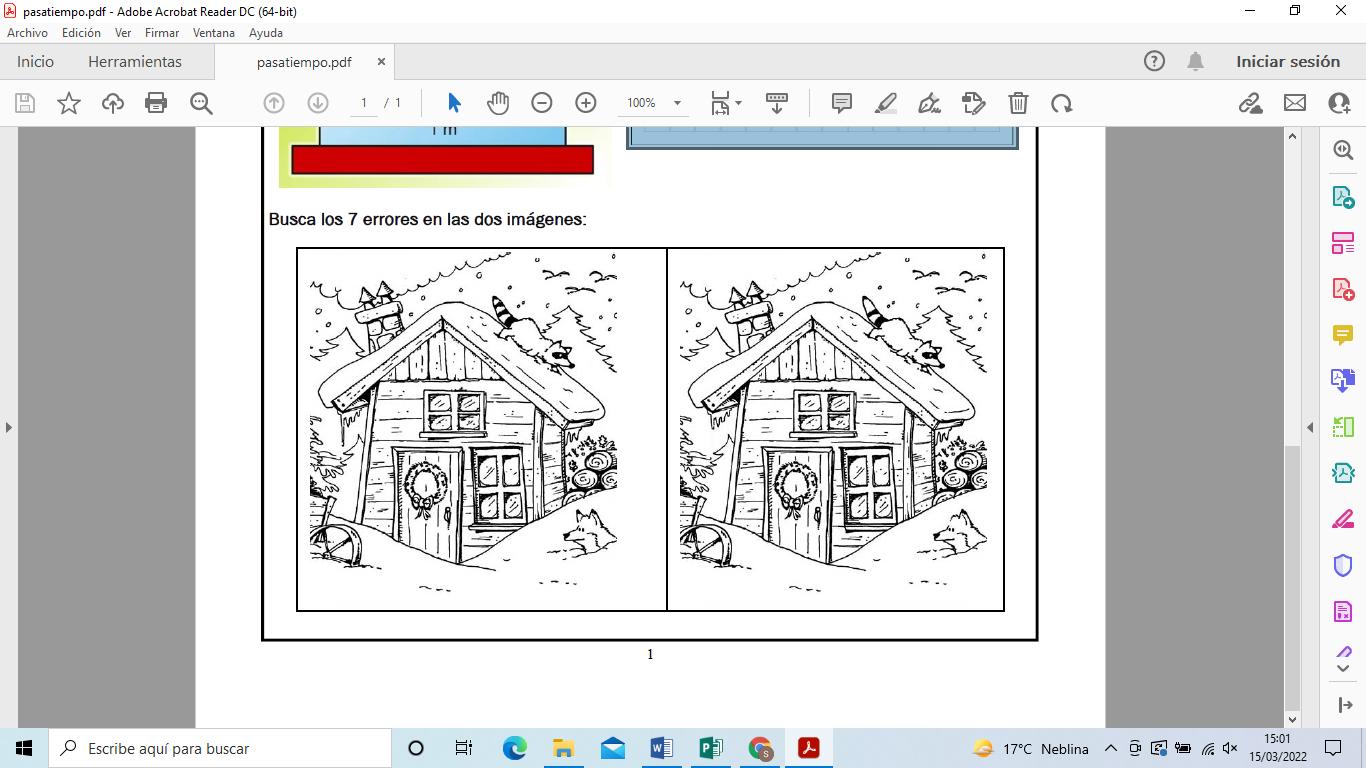Image resolution: width=1366 pixels, height=768 pixels.
Task: Open the Ver menu
Action: click(123, 33)
